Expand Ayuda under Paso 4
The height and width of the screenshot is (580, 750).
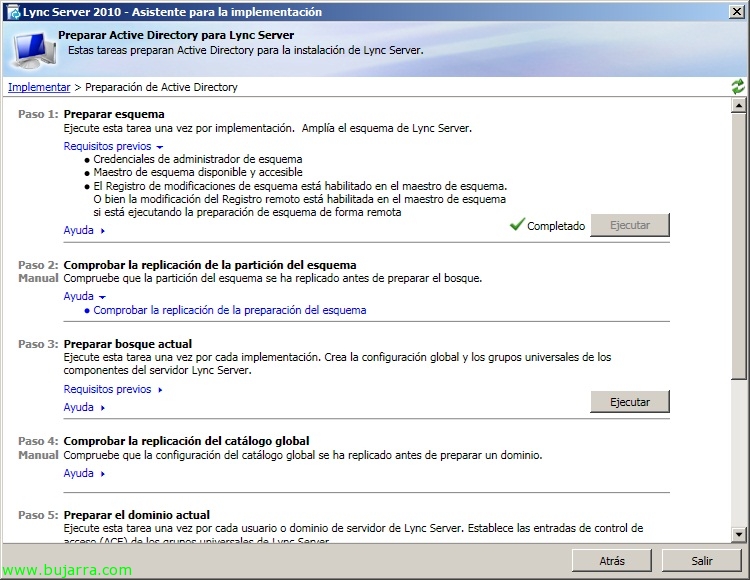coord(84,473)
